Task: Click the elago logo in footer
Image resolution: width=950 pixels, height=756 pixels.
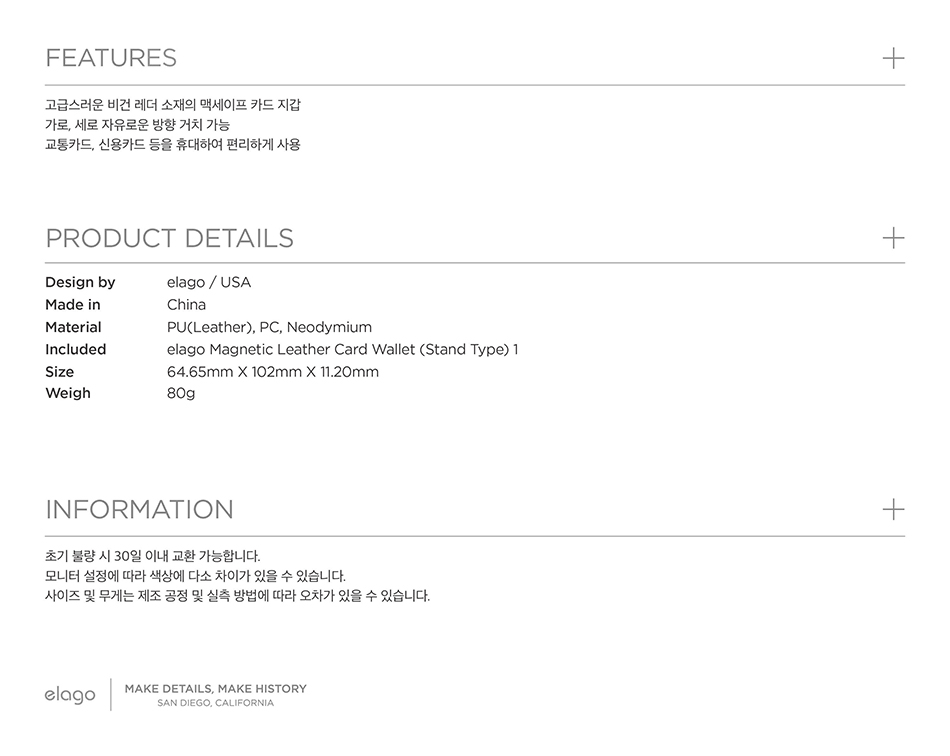Action: 70,695
